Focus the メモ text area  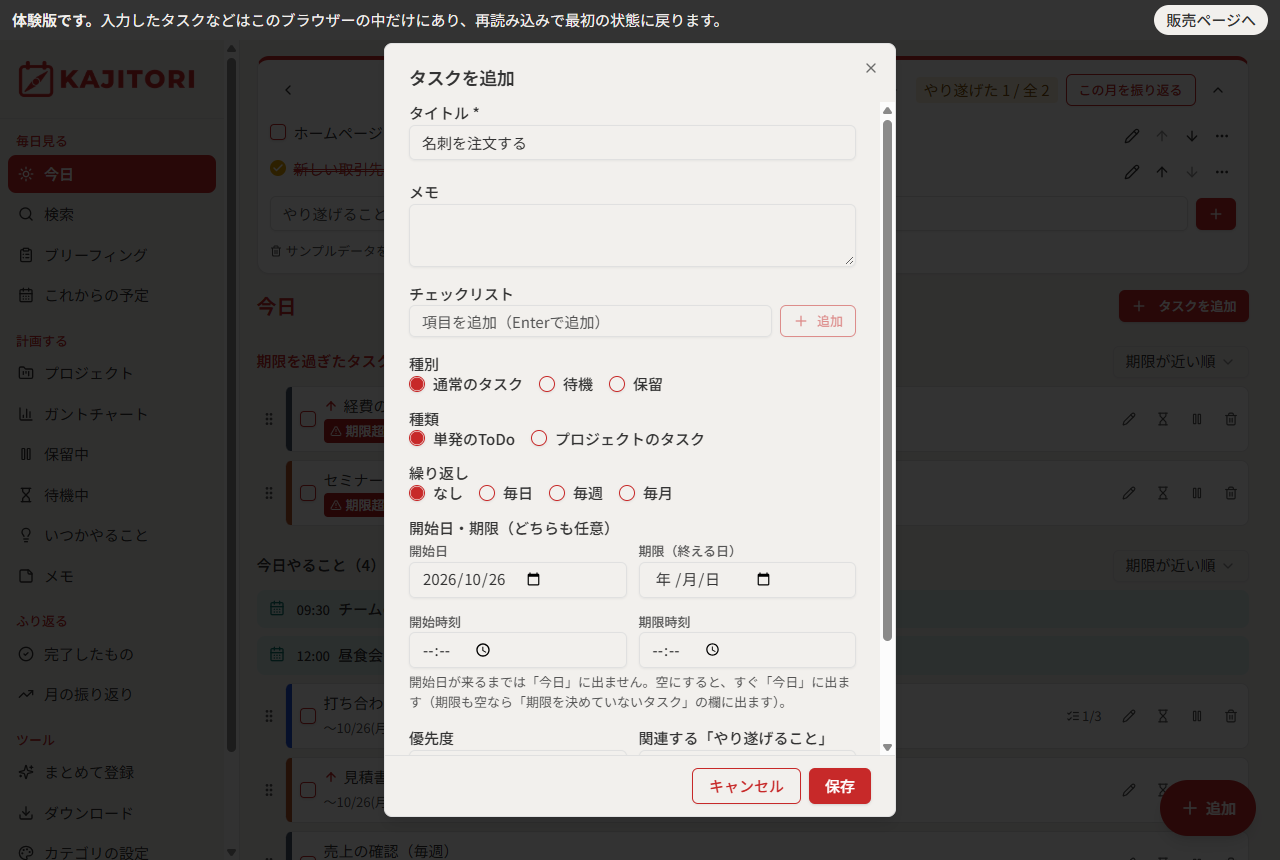[632, 236]
